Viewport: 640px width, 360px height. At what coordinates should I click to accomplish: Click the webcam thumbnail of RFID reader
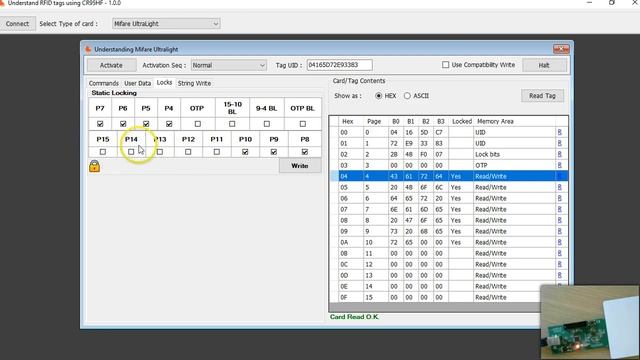pos(590,322)
